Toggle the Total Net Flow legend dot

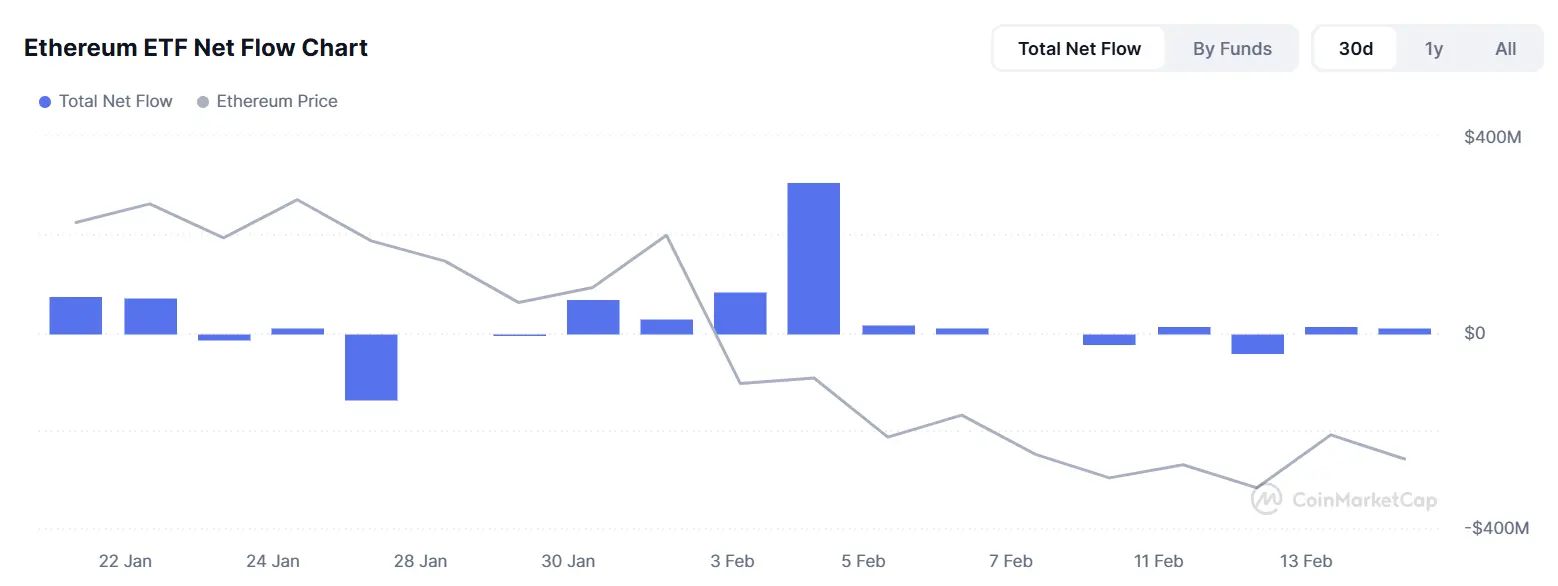pyautogui.click(x=44, y=102)
